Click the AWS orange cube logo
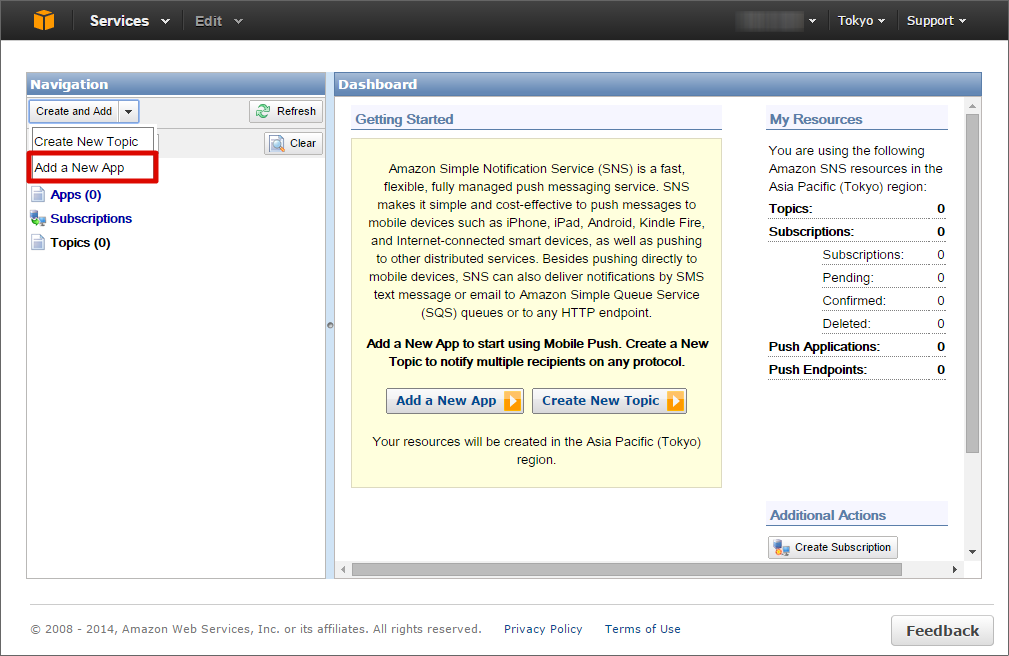This screenshot has width=1009, height=656. pos(44,20)
